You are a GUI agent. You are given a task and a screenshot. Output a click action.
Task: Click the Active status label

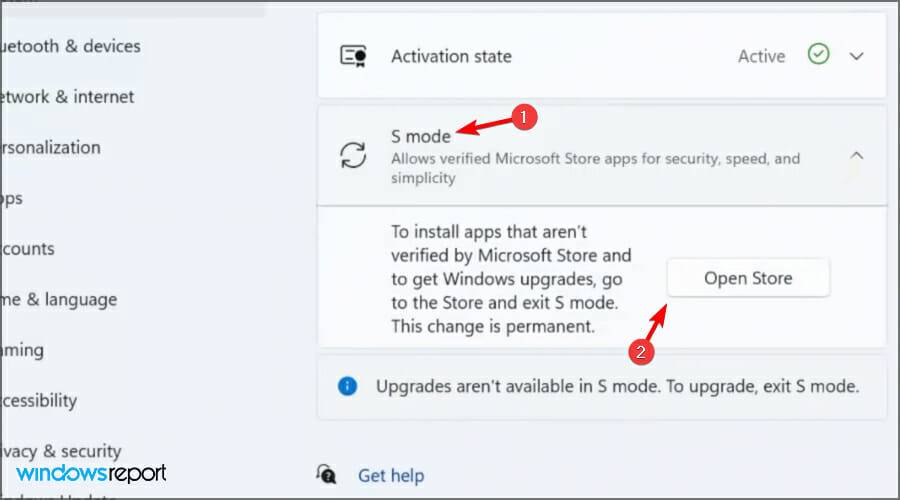(761, 56)
